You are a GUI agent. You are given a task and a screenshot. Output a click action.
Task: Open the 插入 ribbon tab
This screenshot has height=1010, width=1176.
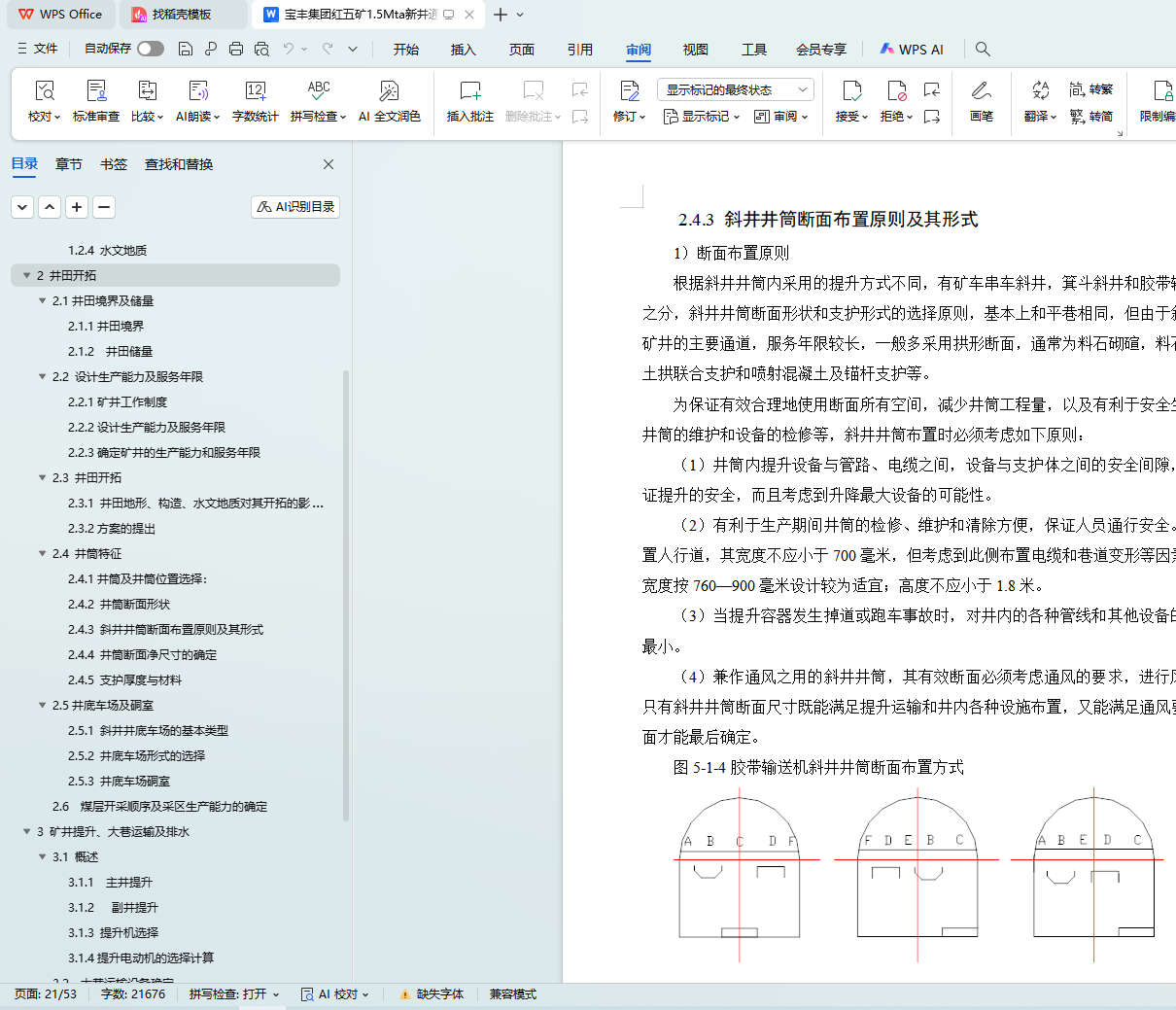point(464,50)
